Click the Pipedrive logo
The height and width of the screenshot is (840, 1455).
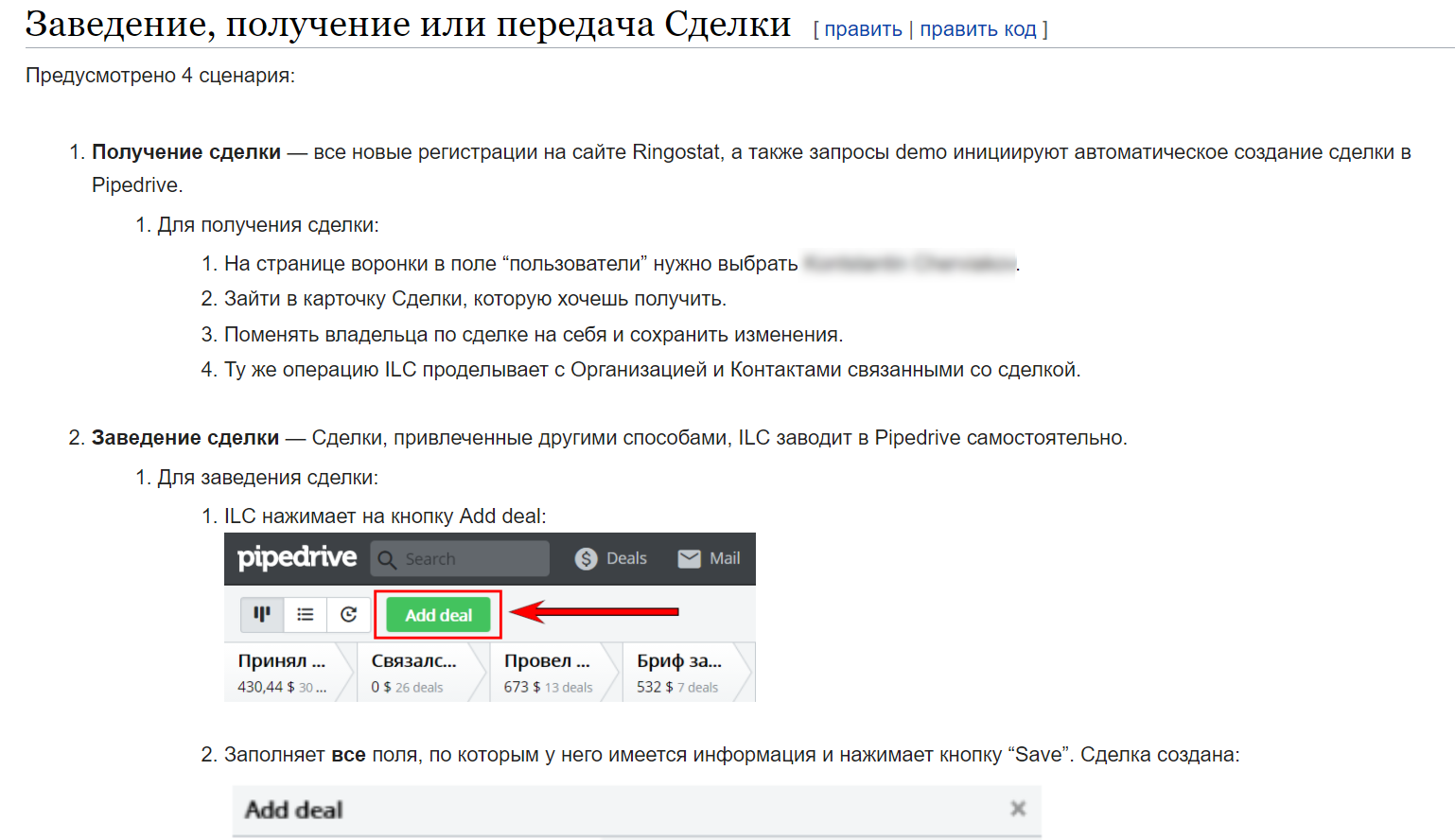(x=296, y=557)
